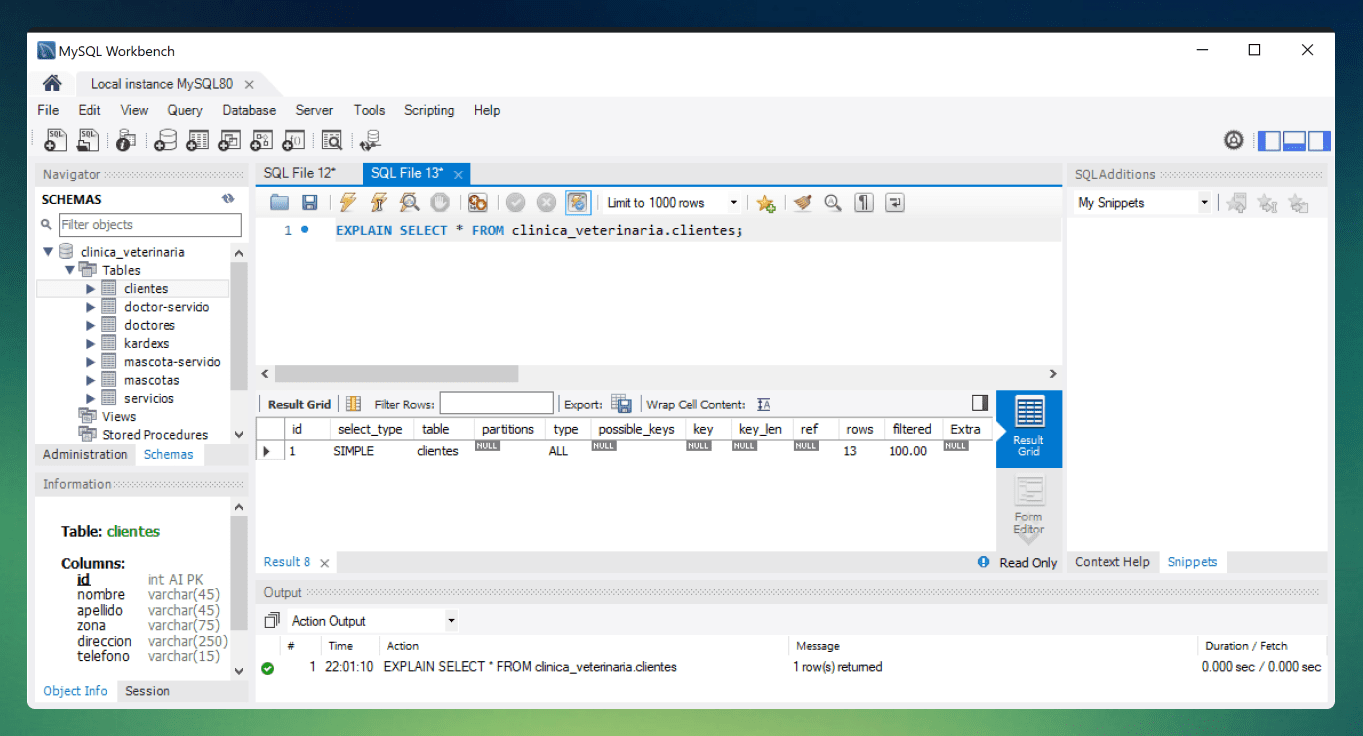The image size is (1363, 736).
Task: Switch to the Form Editor view
Action: coord(1029,507)
